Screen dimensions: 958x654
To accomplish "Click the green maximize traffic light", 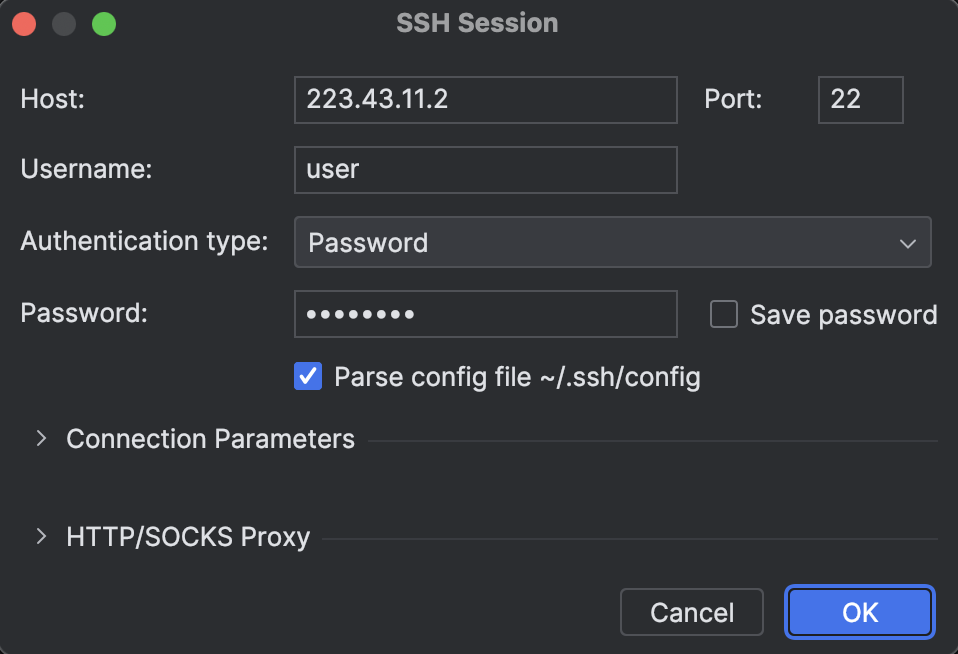I will (103, 23).
